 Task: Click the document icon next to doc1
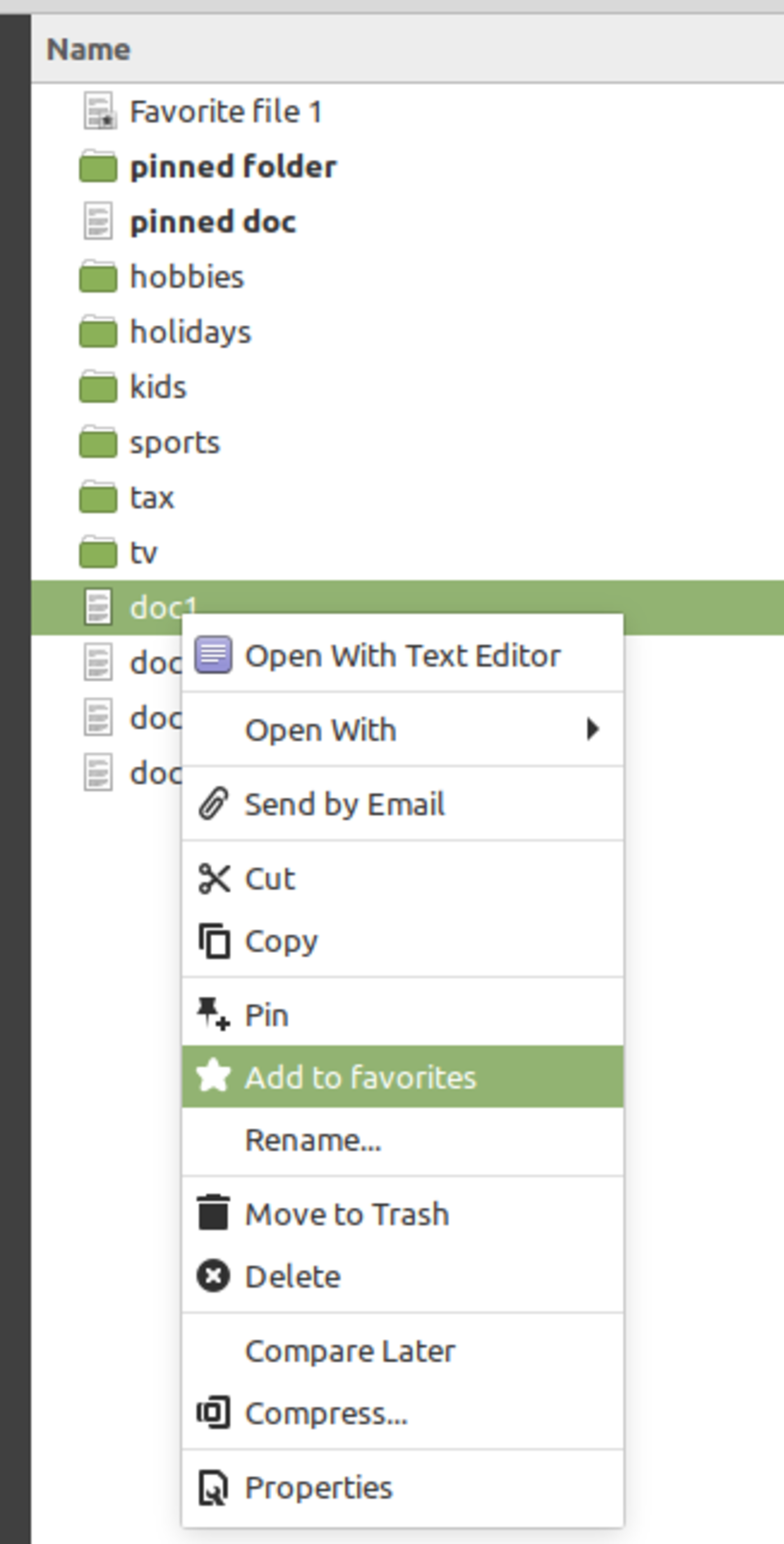97,607
